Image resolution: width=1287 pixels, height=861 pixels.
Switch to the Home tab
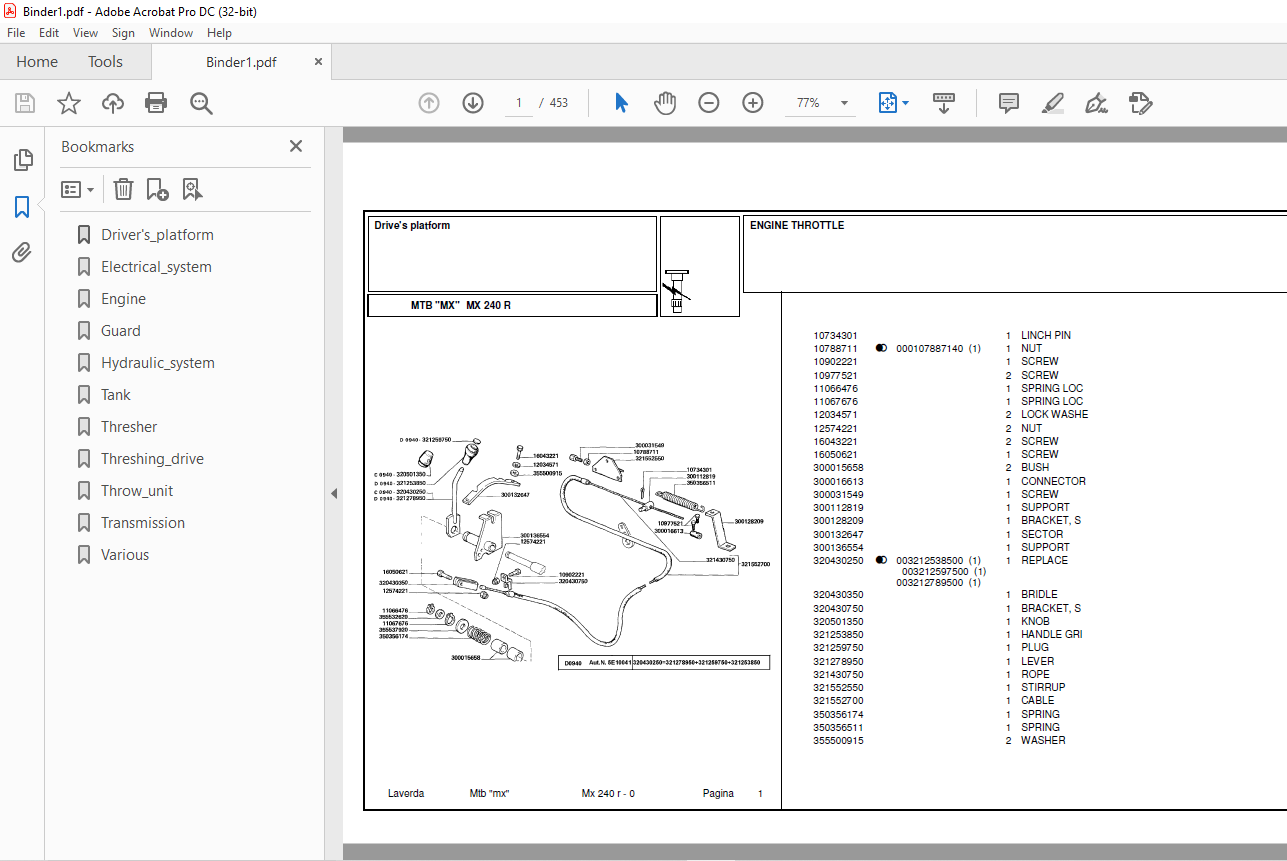[x=37, y=62]
